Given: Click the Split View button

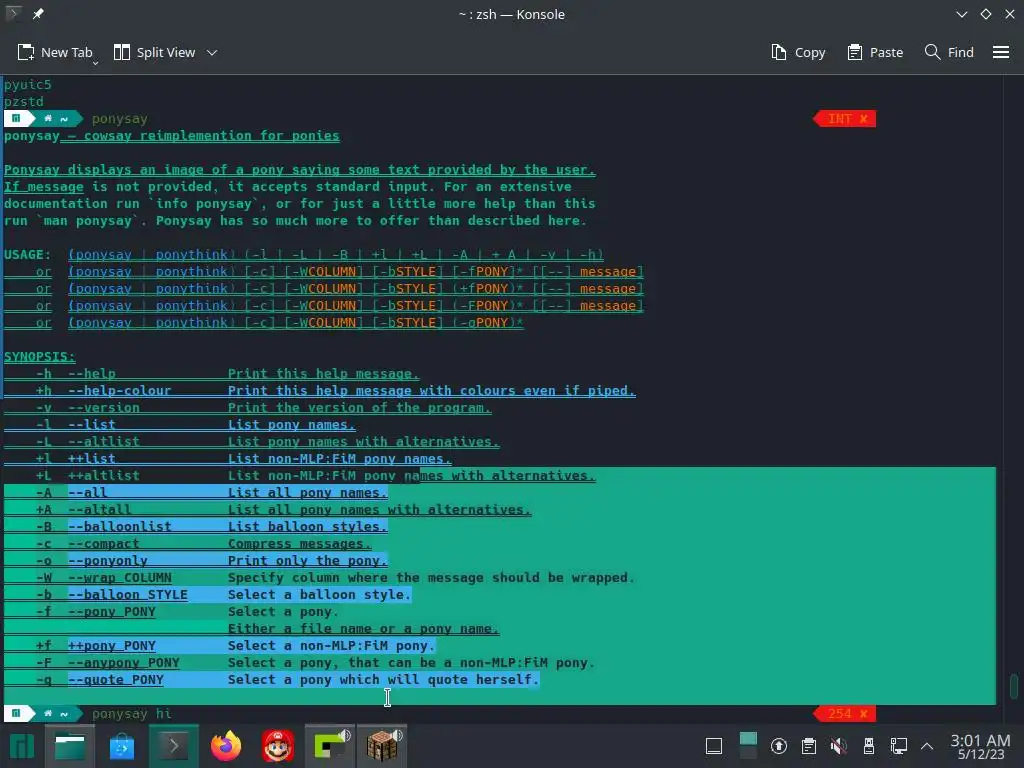Looking at the screenshot, I should 155,52.
